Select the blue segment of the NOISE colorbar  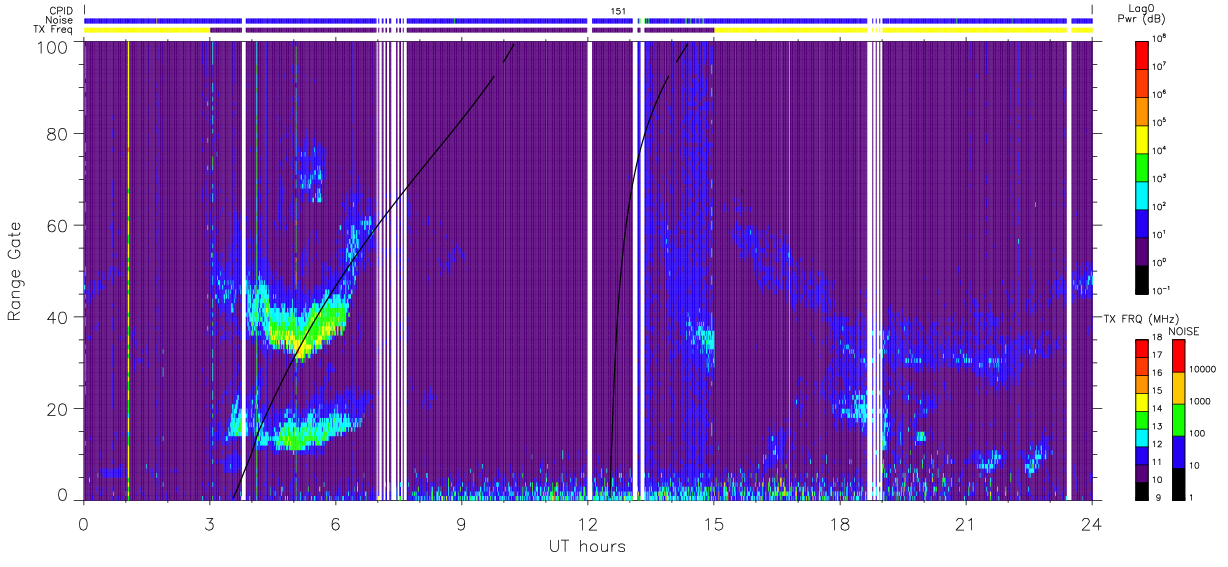(1178, 450)
